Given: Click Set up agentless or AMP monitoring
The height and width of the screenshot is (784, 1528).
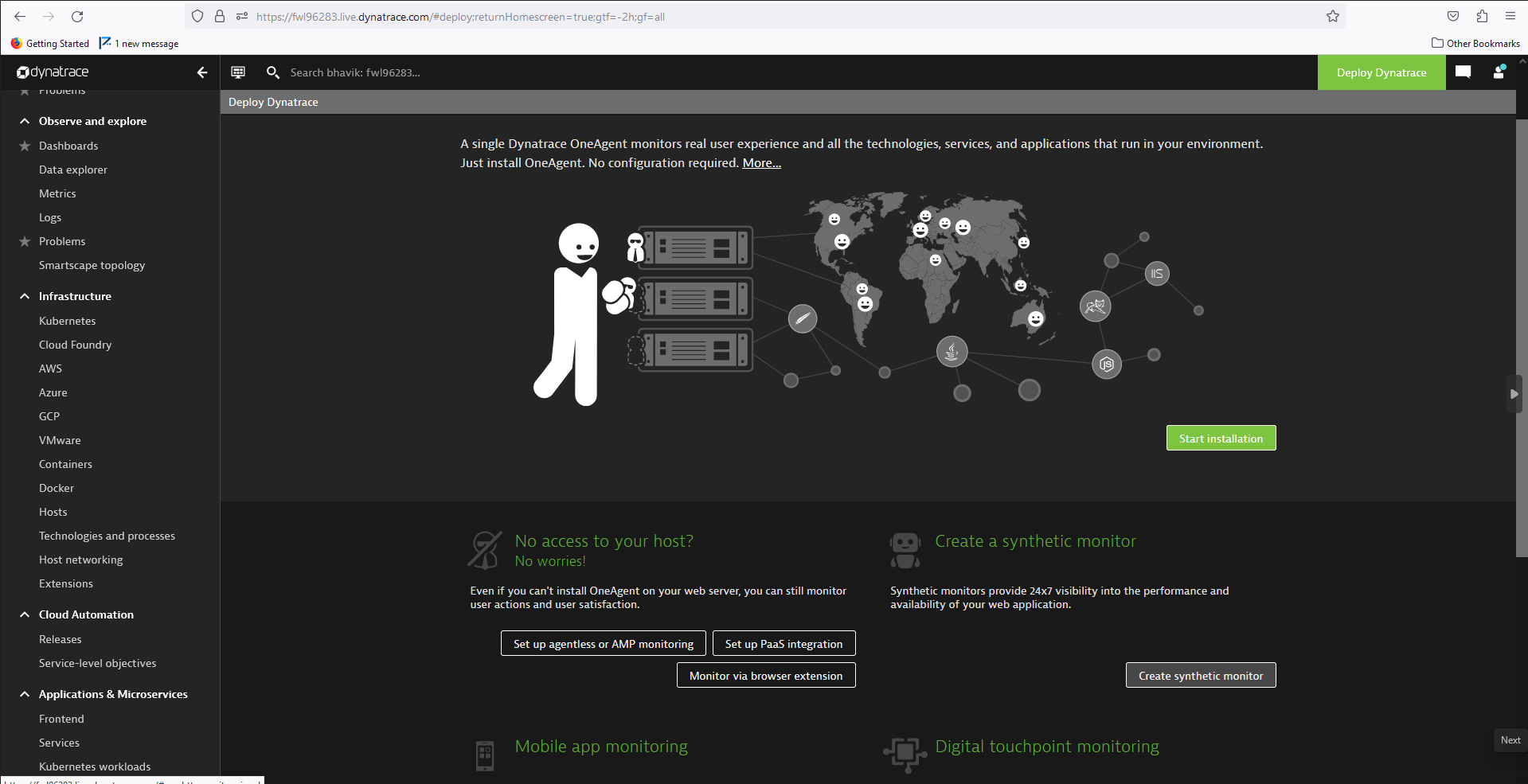Looking at the screenshot, I should click(x=604, y=643).
